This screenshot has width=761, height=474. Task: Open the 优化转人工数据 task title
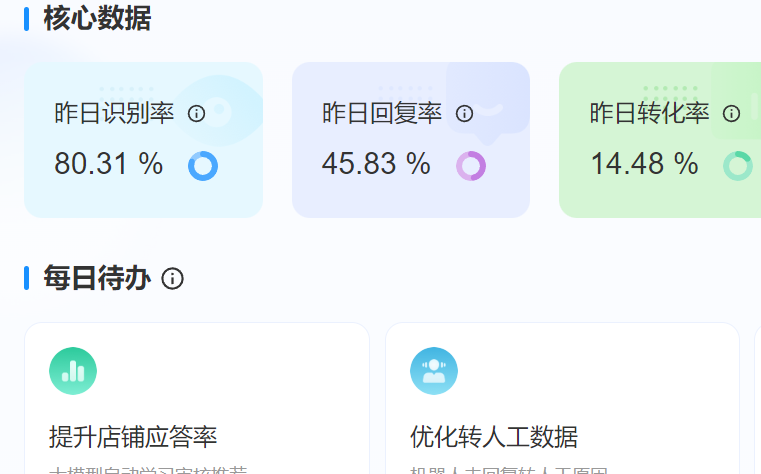tap(494, 437)
